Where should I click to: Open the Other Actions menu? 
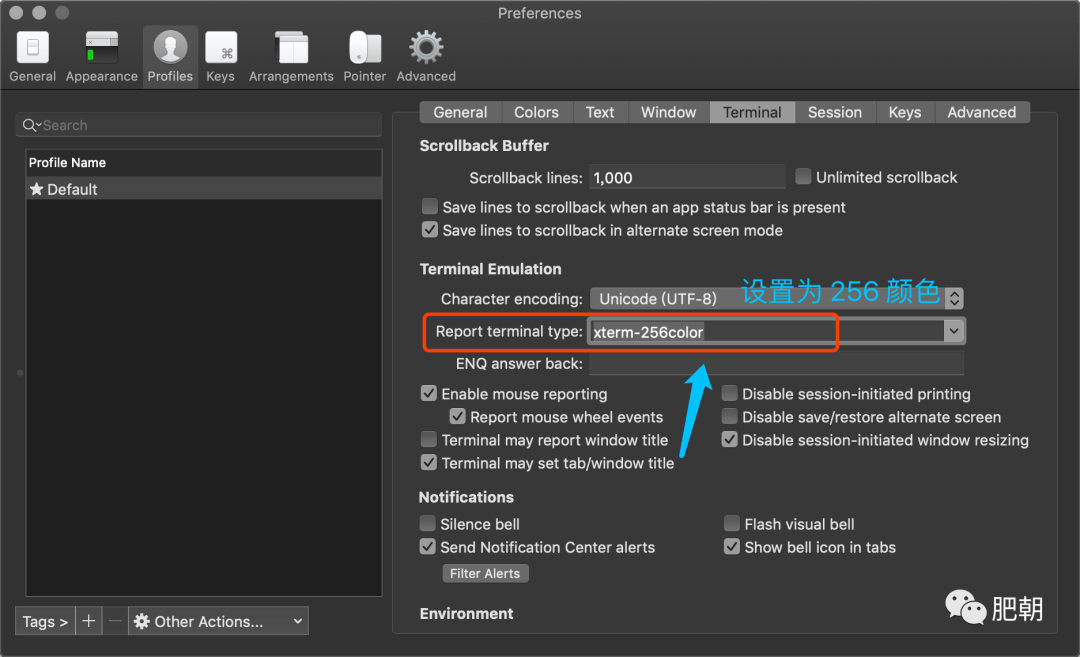tap(218, 621)
